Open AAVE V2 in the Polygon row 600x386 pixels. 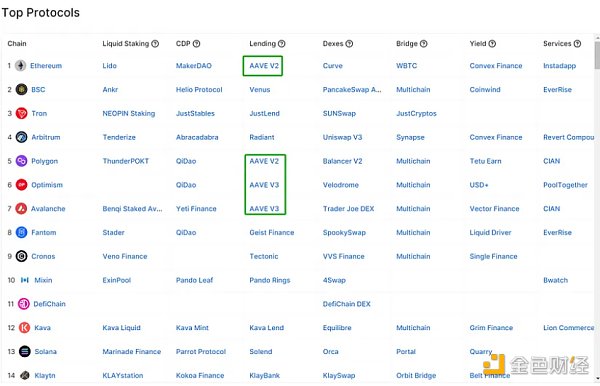(x=264, y=161)
